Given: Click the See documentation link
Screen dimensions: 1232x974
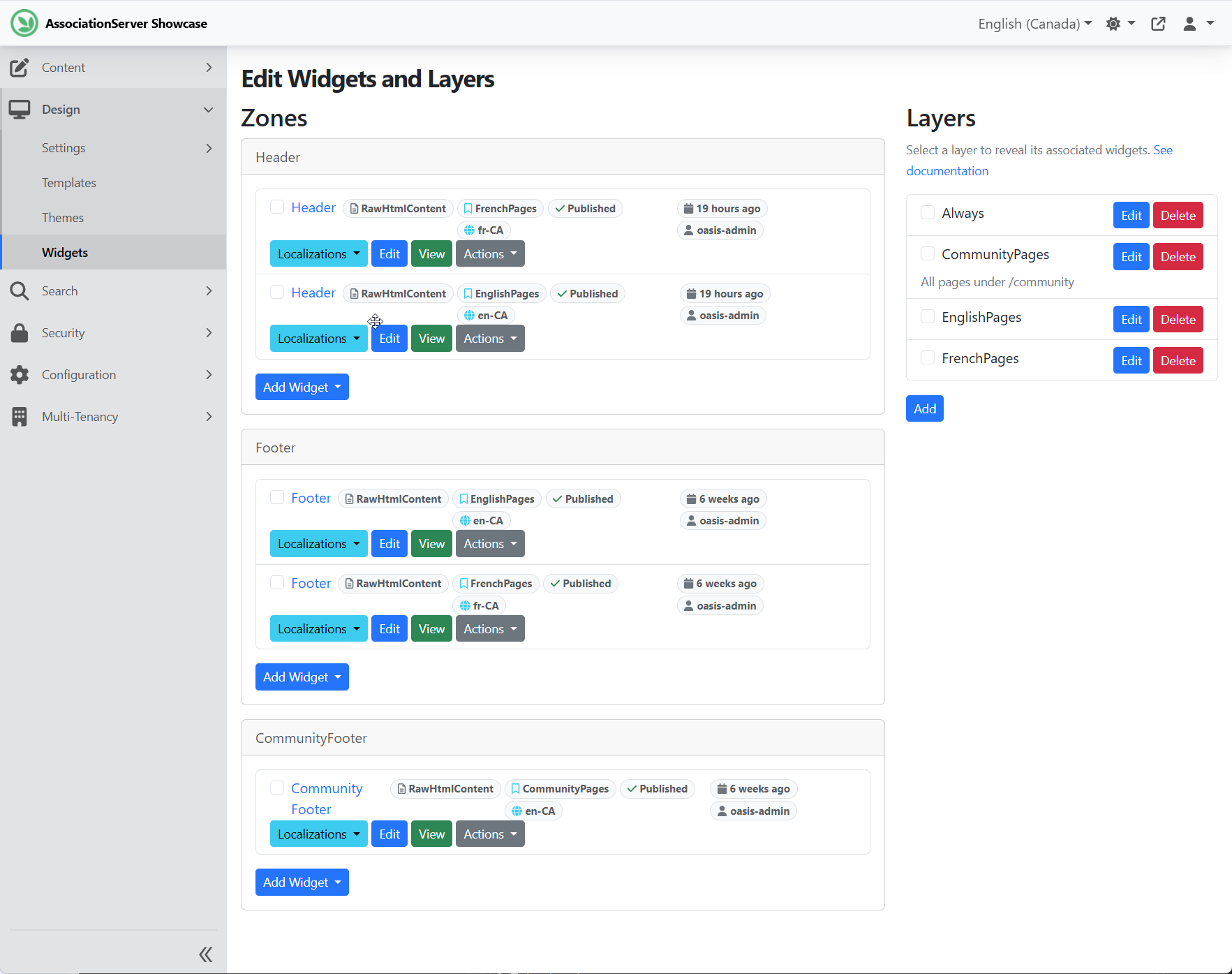Looking at the screenshot, I should [947, 170].
